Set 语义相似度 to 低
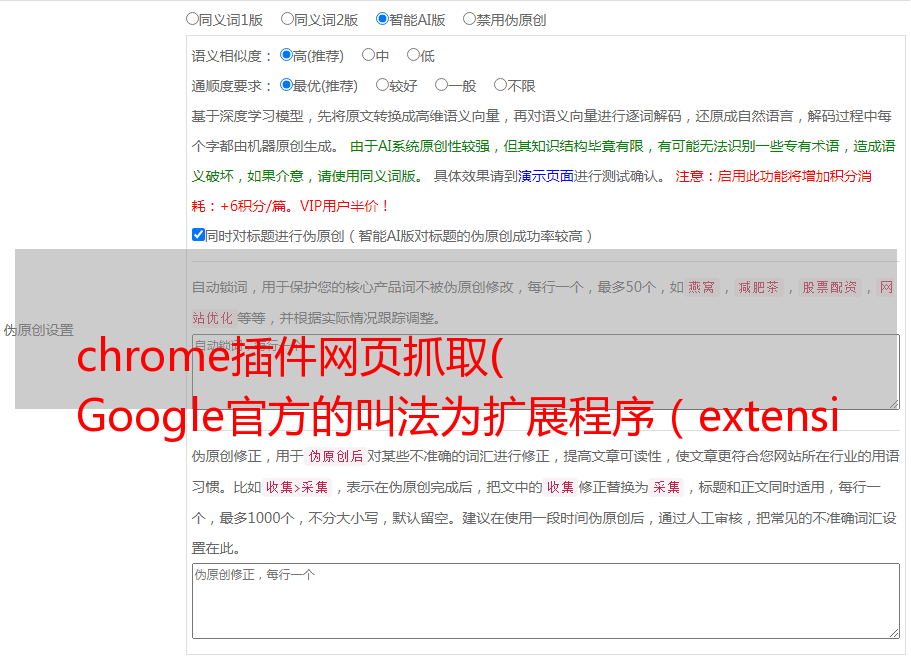The image size is (911, 658). (413, 55)
